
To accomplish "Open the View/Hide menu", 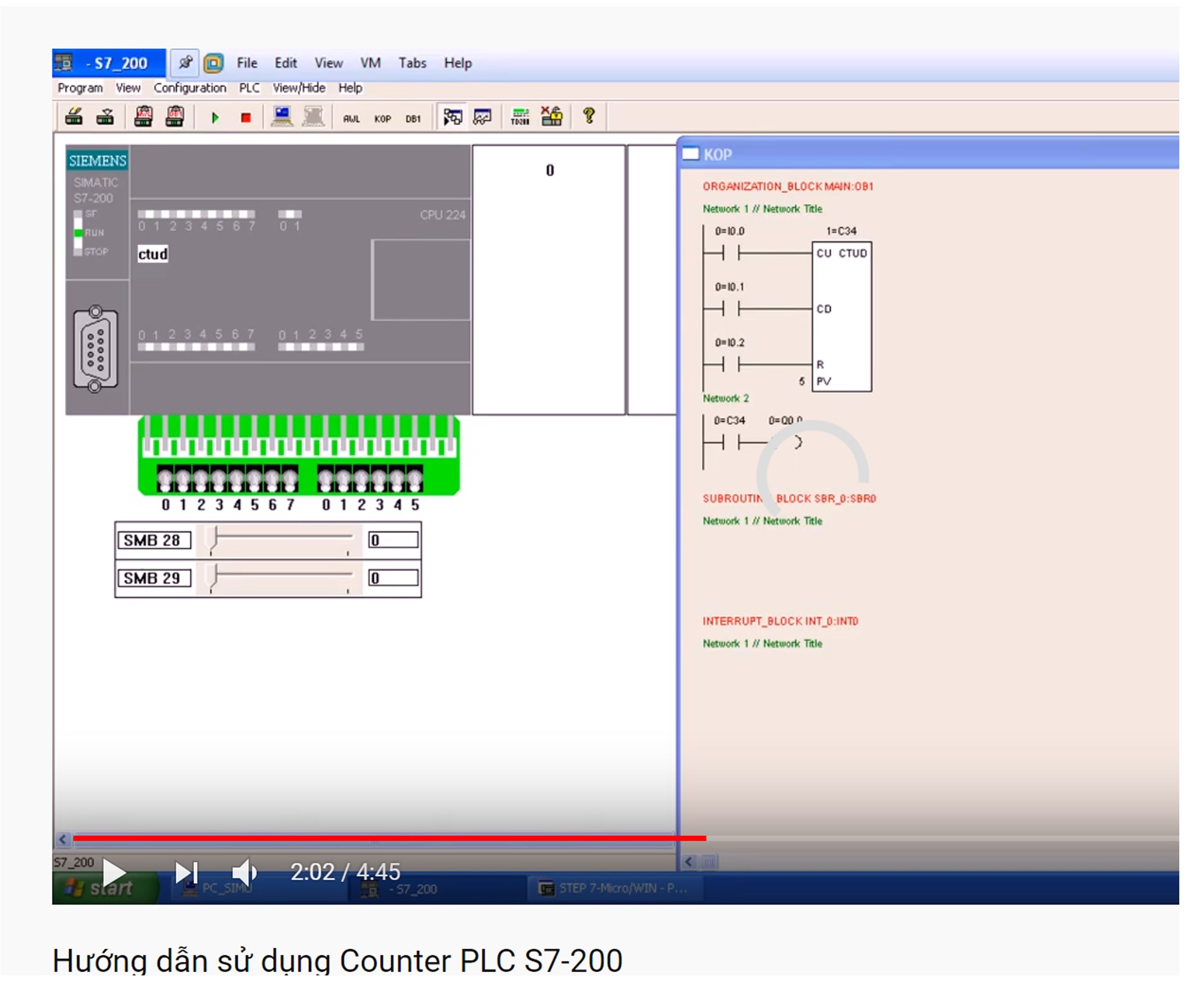I will (x=299, y=88).
